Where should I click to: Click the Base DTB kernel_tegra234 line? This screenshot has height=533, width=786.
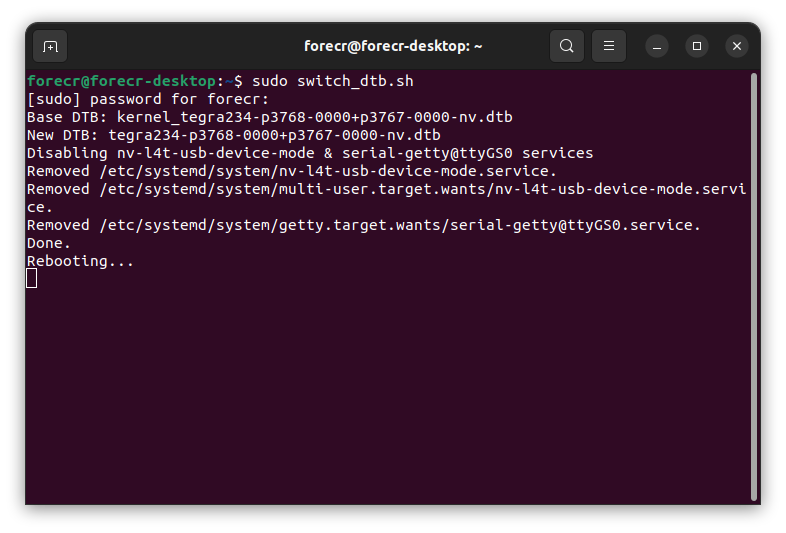(270, 117)
